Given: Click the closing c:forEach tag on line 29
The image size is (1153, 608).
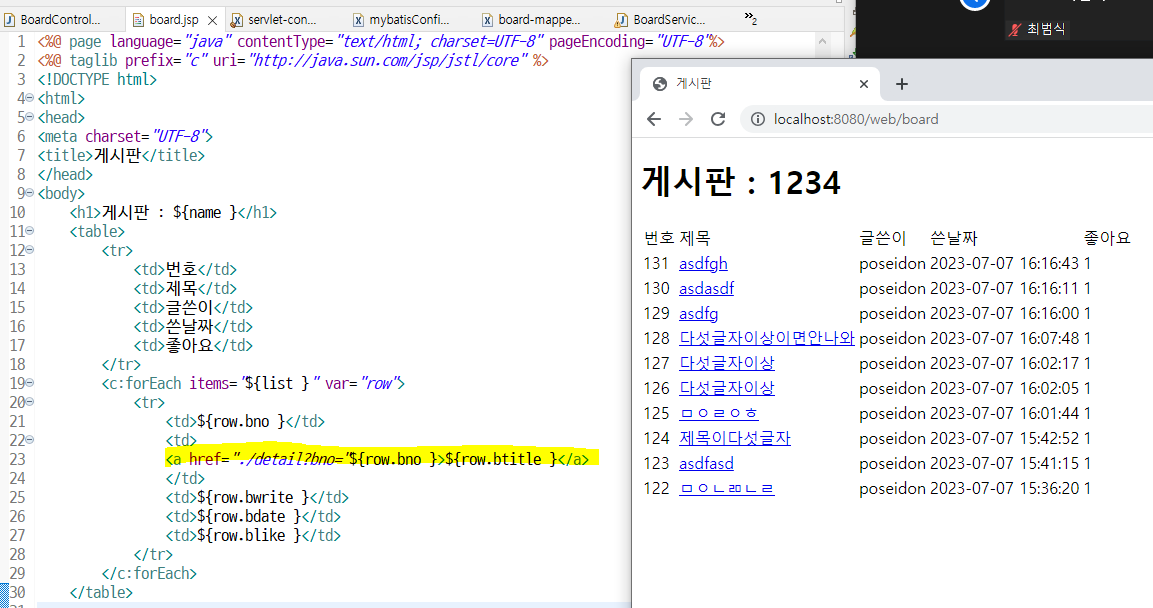Looking at the screenshot, I should 149,573.
